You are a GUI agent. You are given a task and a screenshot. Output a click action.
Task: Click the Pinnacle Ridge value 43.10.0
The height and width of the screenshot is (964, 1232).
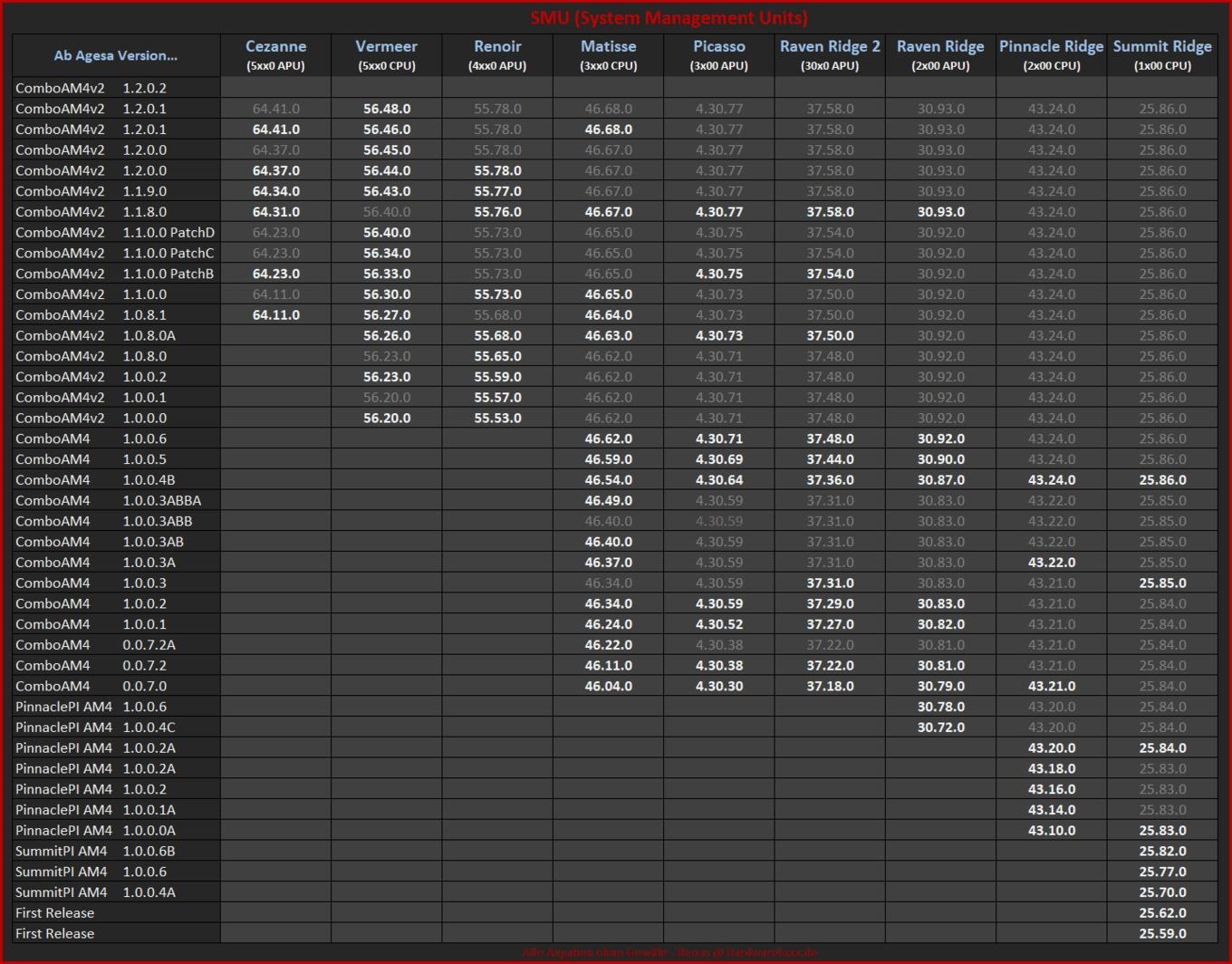tap(1052, 830)
